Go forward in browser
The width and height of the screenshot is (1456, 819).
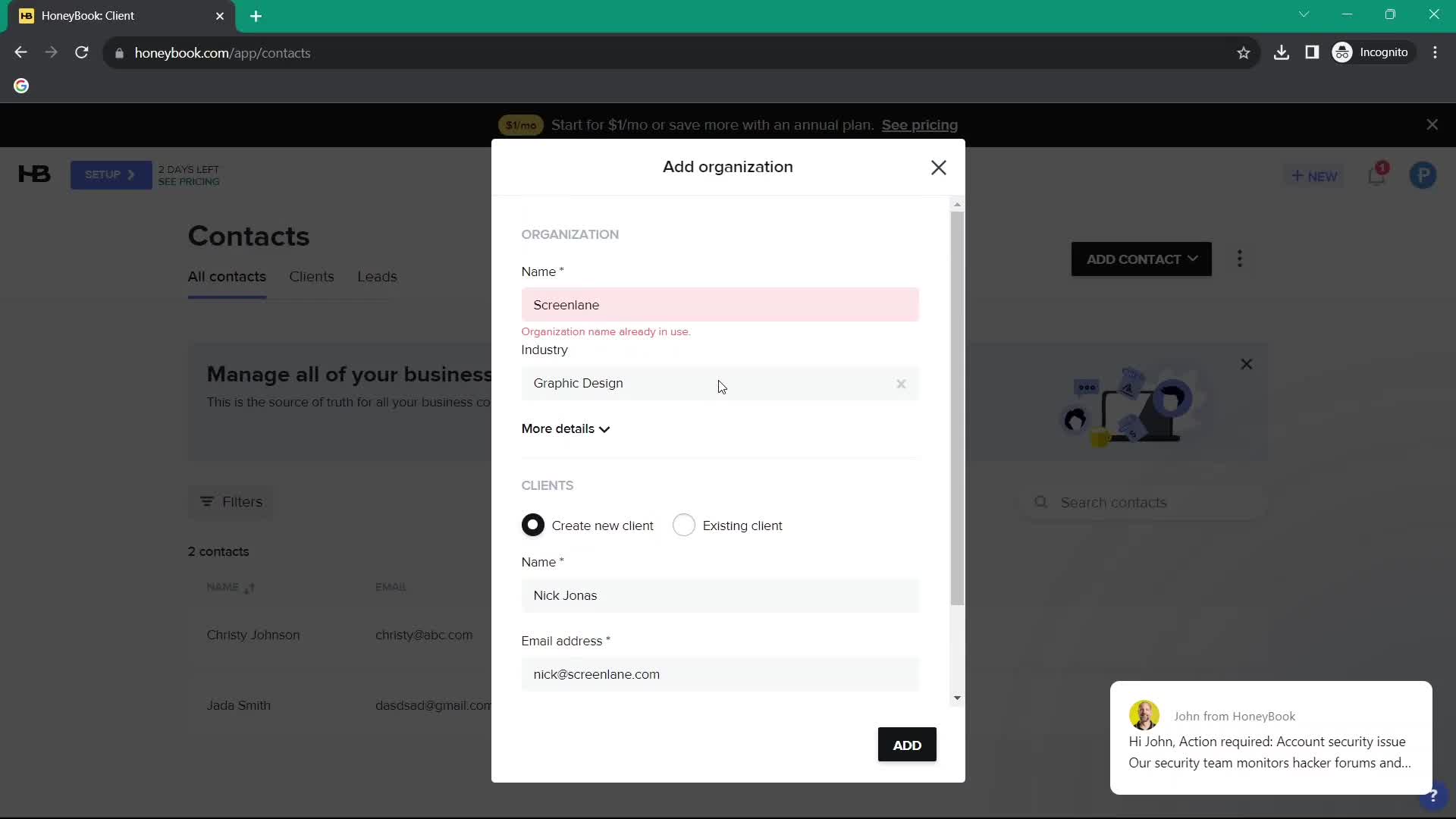51,53
